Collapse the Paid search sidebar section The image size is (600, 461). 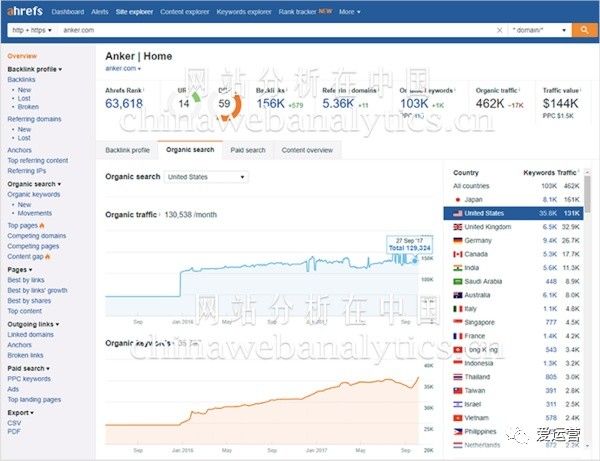tap(28, 368)
